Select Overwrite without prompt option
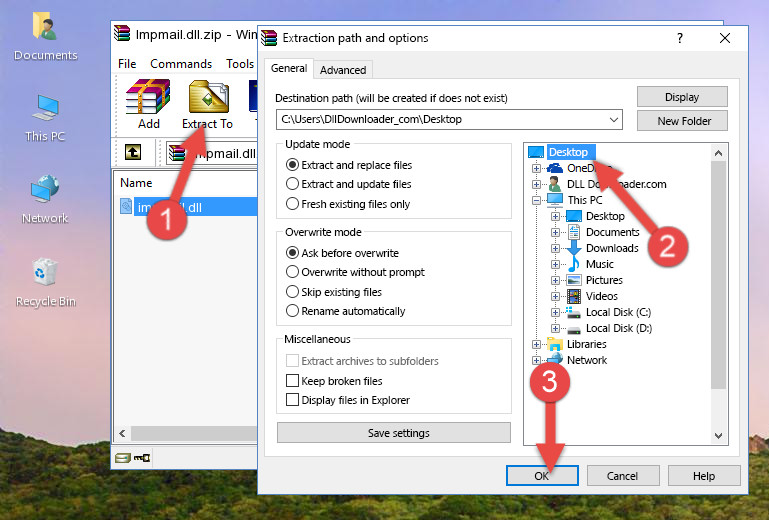This screenshot has width=769, height=520. [x=355, y=272]
